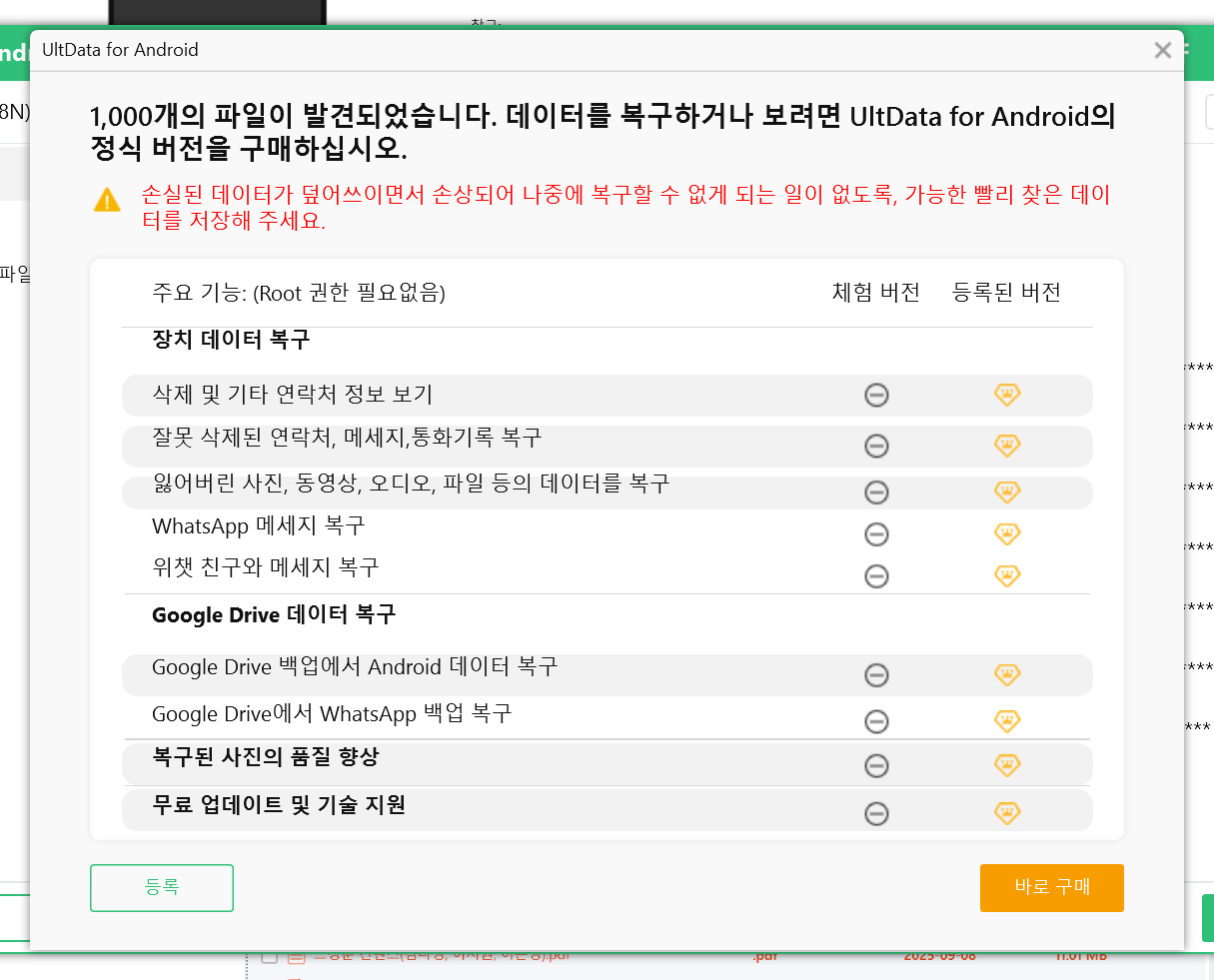Click the UltData for Android title text
This screenshot has width=1214, height=980.
[x=120, y=50]
